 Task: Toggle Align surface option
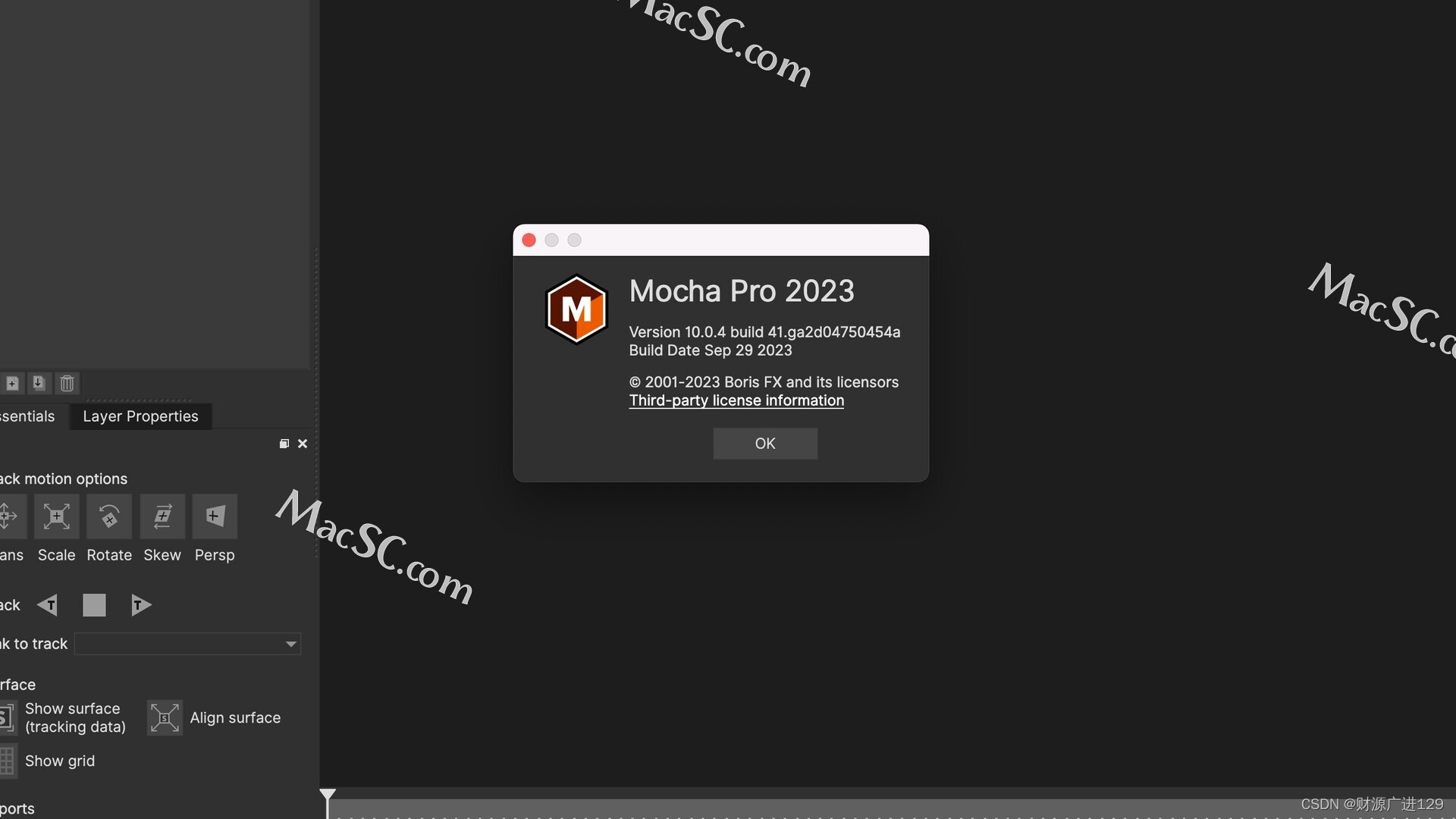click(x=163, y=717)
